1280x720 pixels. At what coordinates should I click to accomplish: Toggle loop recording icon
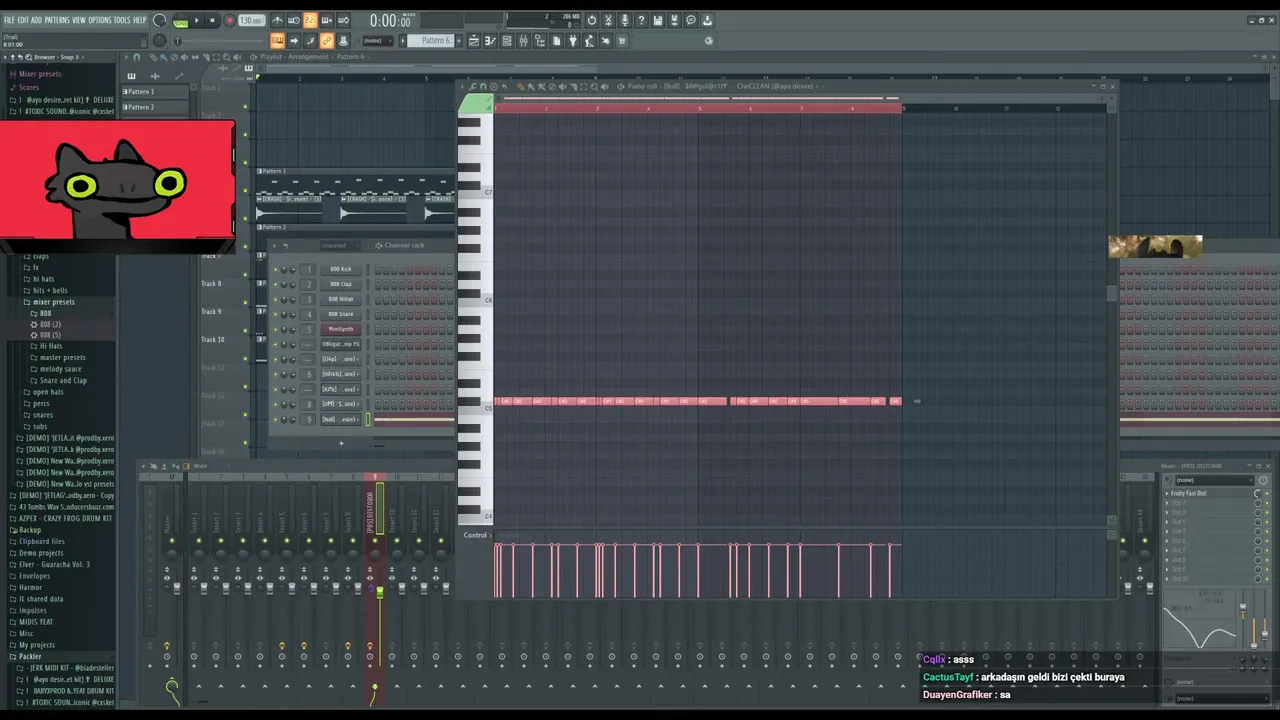click(344, 20)
